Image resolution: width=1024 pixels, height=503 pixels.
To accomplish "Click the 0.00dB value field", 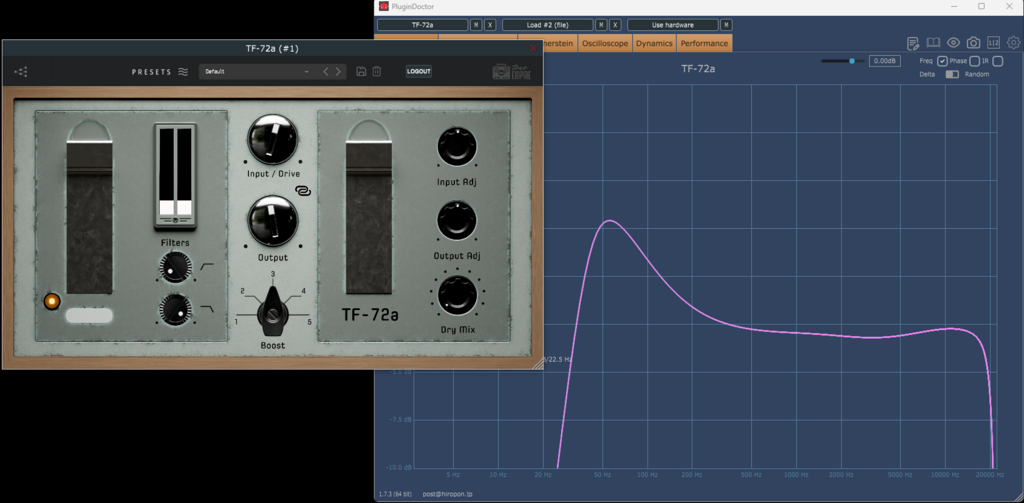I will pyautogui.click(x=885, y=61).
